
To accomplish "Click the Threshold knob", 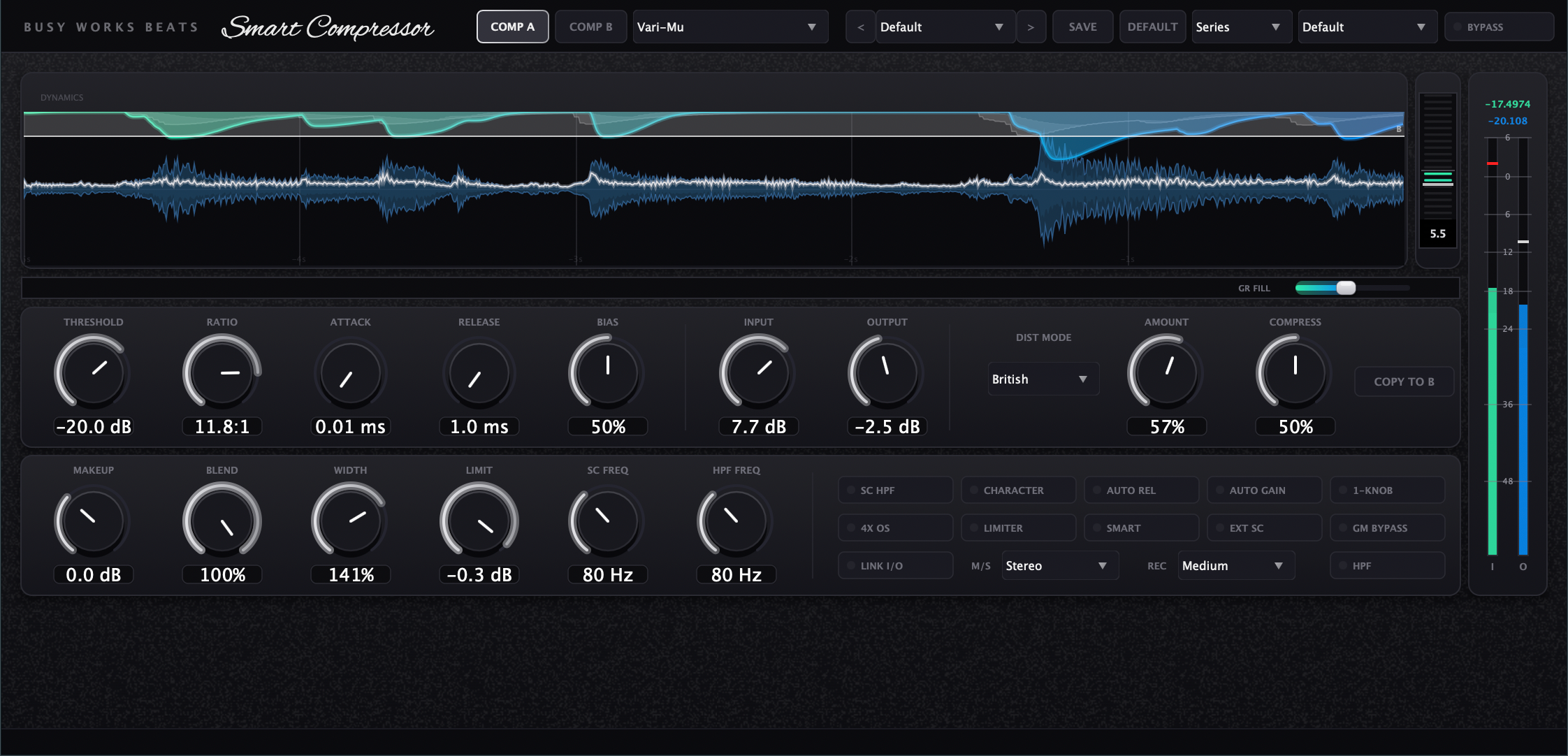I will [92, 372].
